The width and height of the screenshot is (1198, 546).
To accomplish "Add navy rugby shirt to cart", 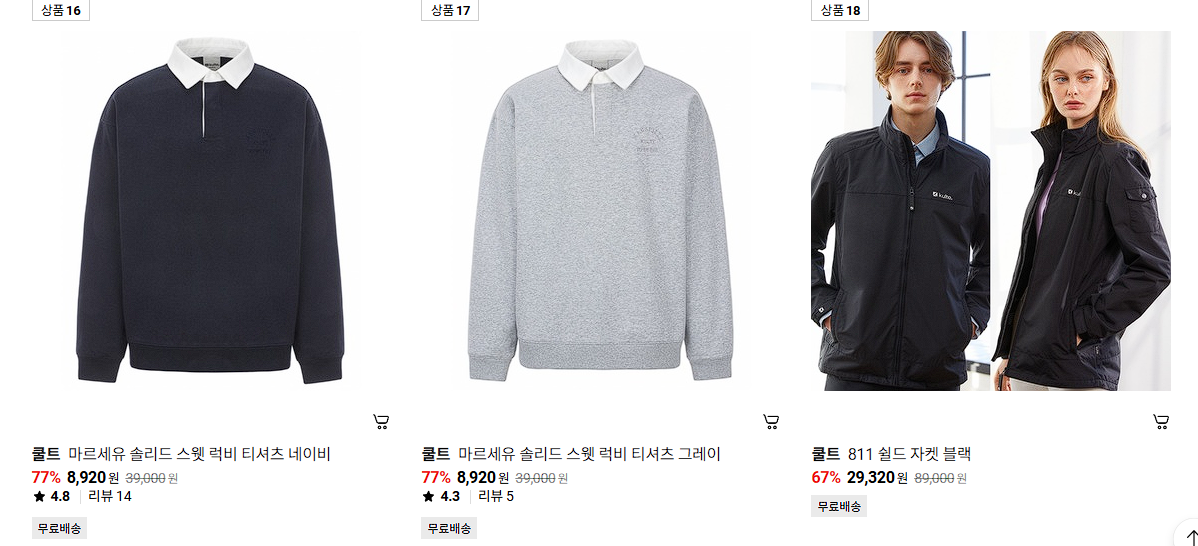I will [381, 422].
